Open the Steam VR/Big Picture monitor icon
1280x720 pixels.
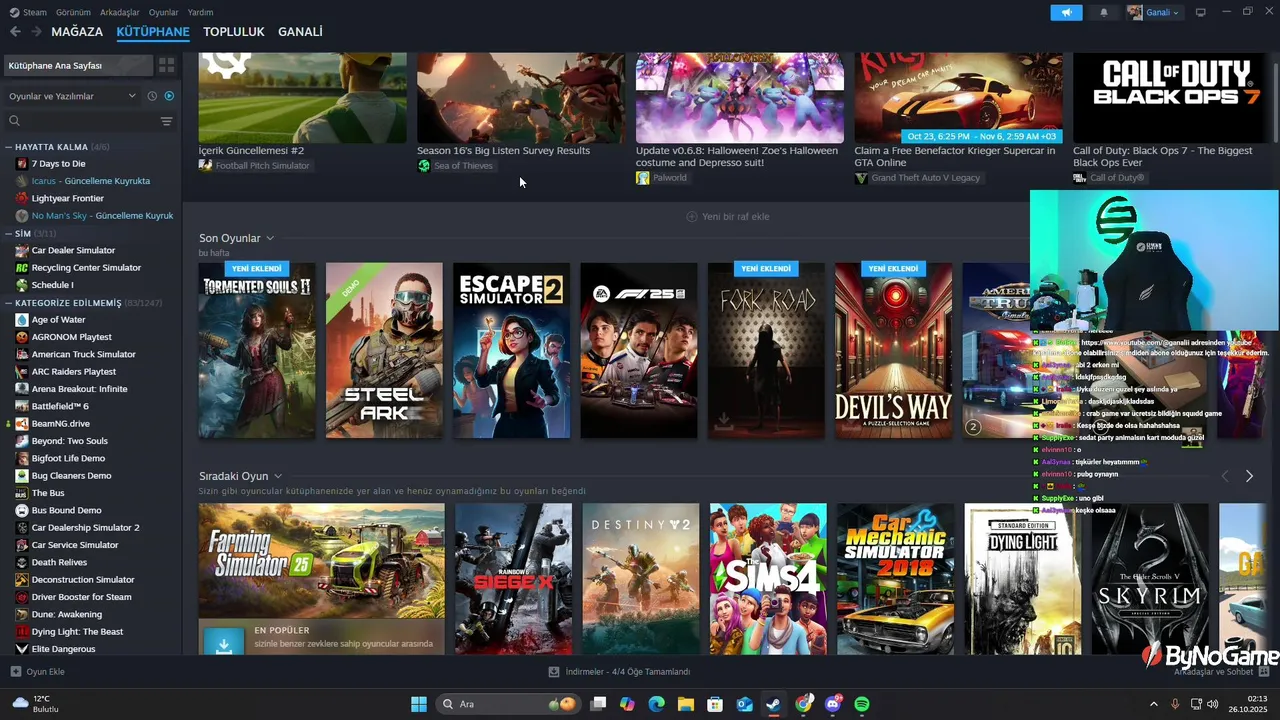pyautogui.click(x=1201, y=12)
